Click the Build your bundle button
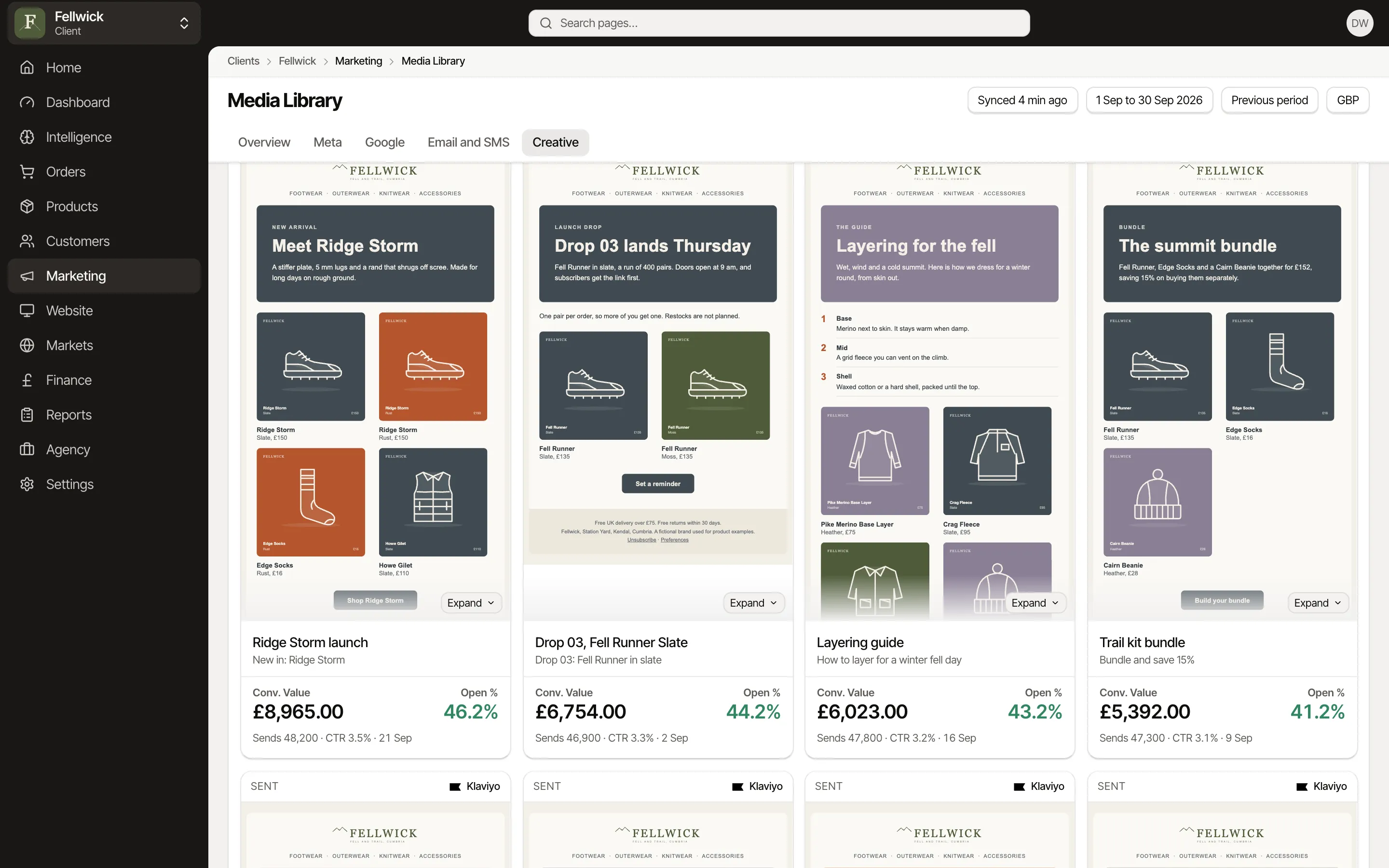The image size is (1389, 868). click(x=1222, y=600)
